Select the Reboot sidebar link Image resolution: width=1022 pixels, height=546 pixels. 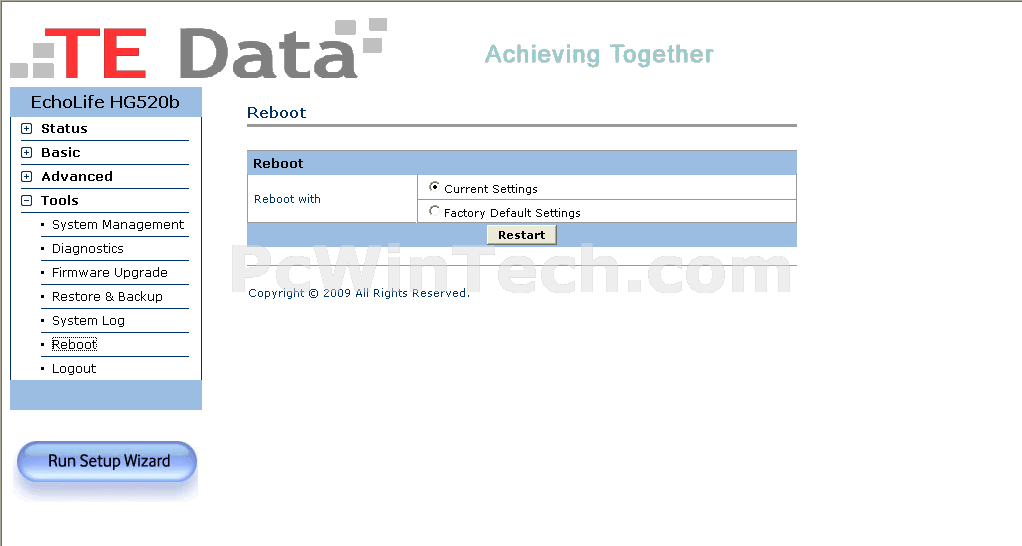pos(74,345)
